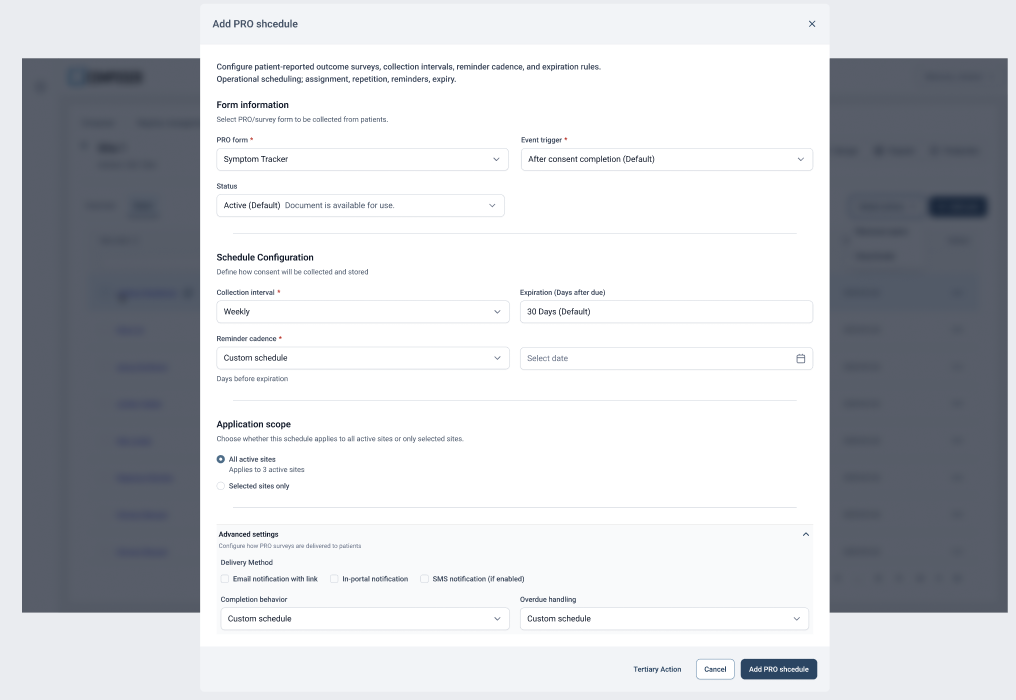Open the Collection interval Weekly dropdown
This screenshot has width=1016, height=700.
point(363,312)
